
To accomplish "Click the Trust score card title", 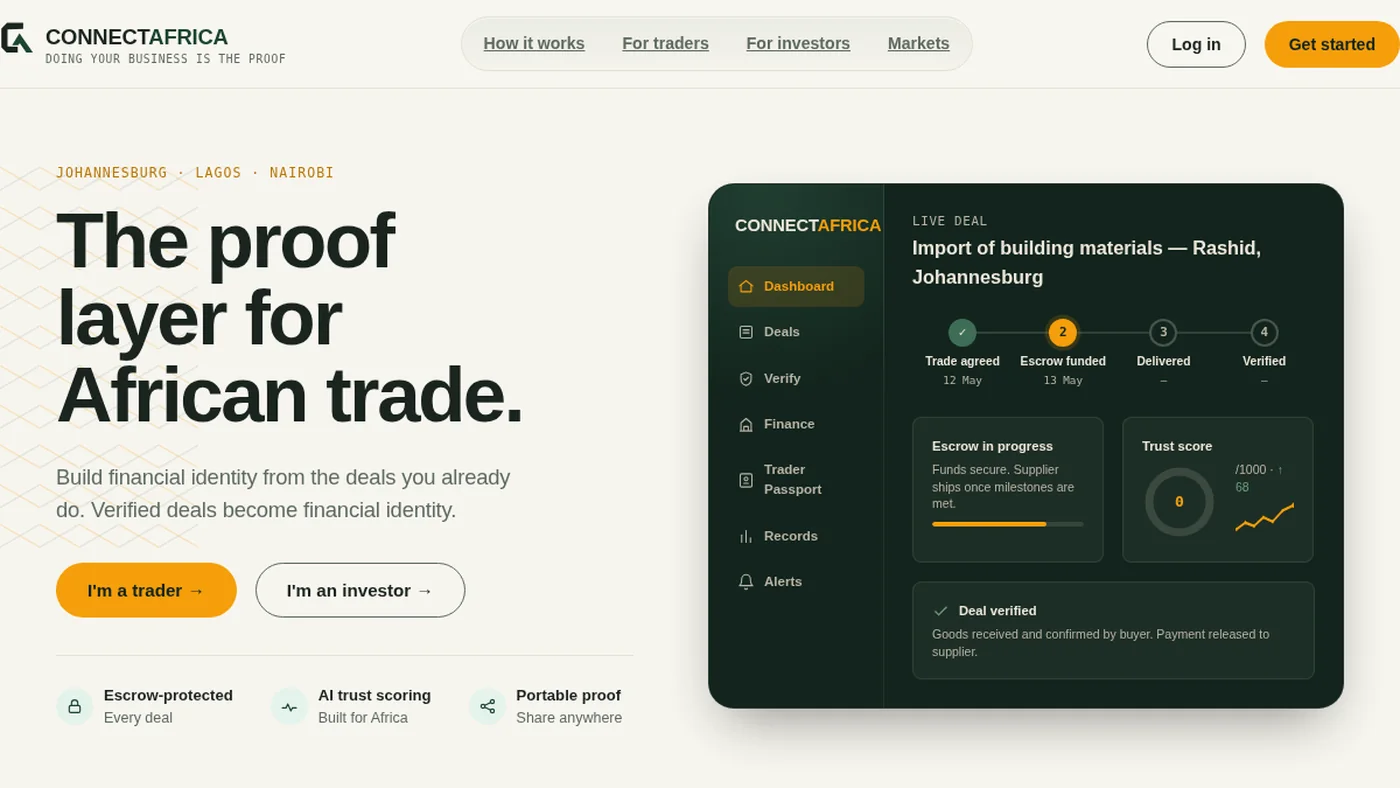I will 1177,446.
